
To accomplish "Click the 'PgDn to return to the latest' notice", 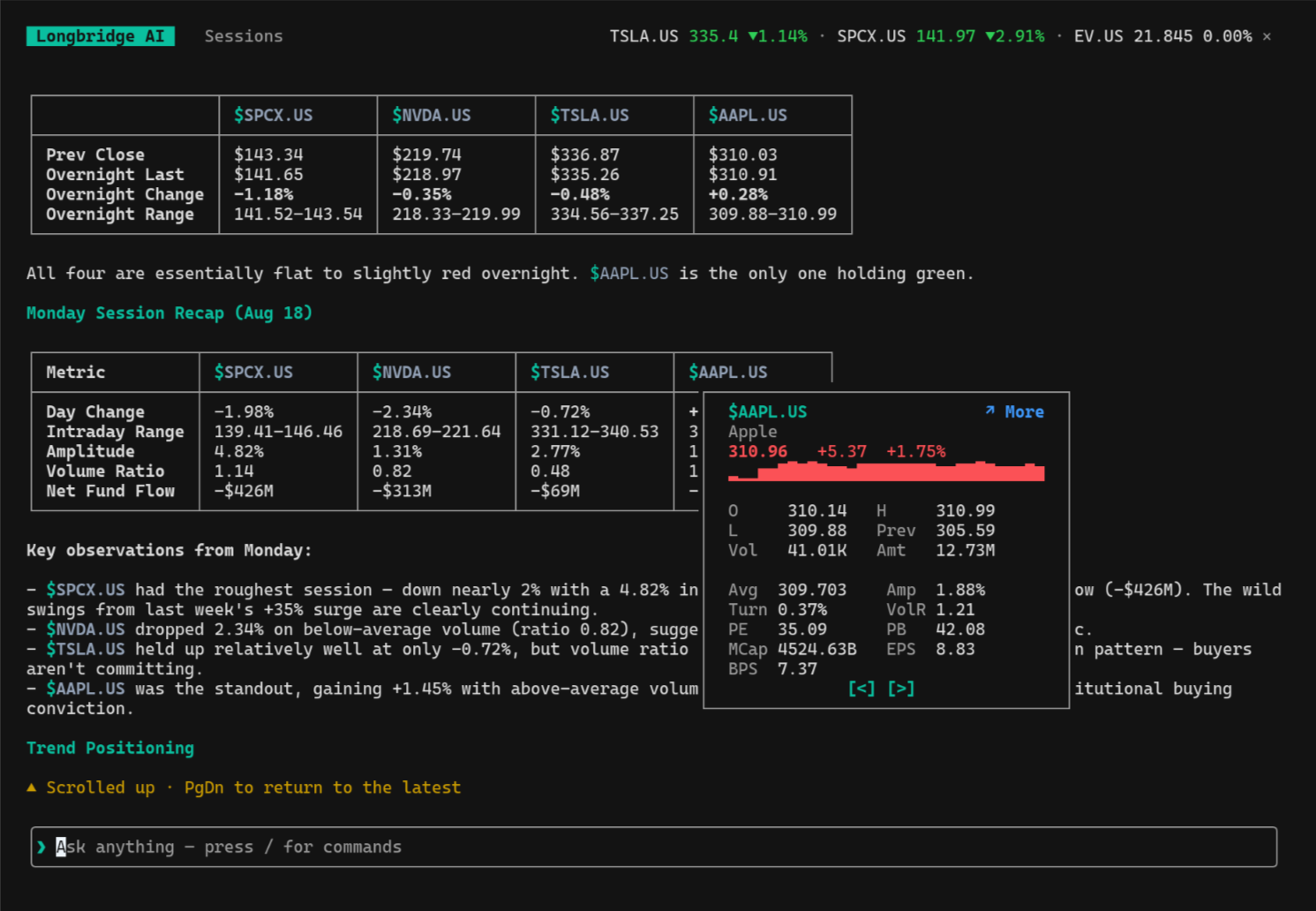I will pyautogui.click(x=322, y=787).
